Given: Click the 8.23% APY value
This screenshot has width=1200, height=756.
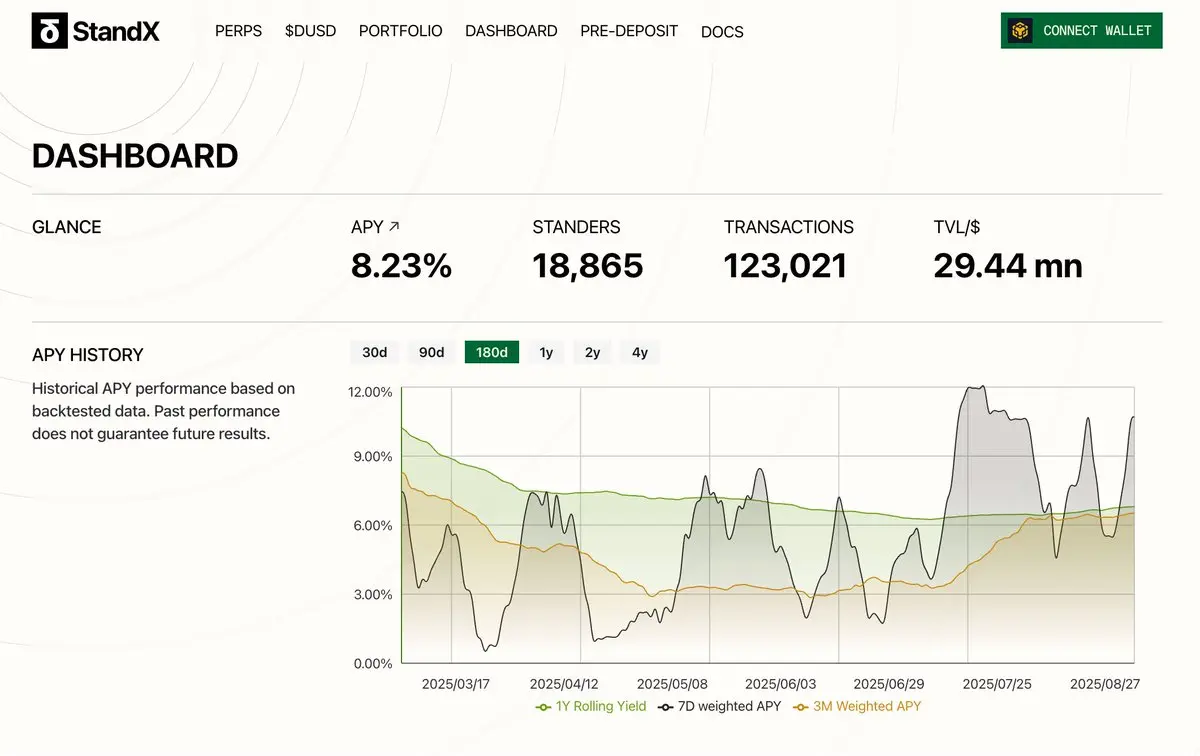Looking at the screenshot, I should tap(401, 266).
